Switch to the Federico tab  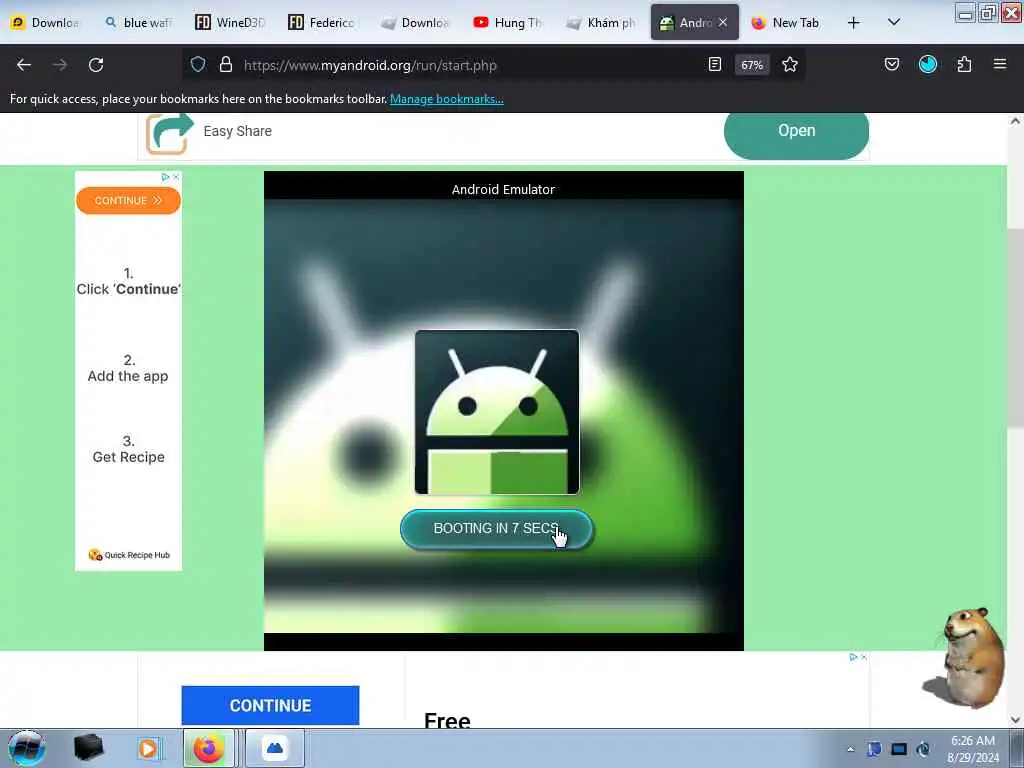click(324, 23)
